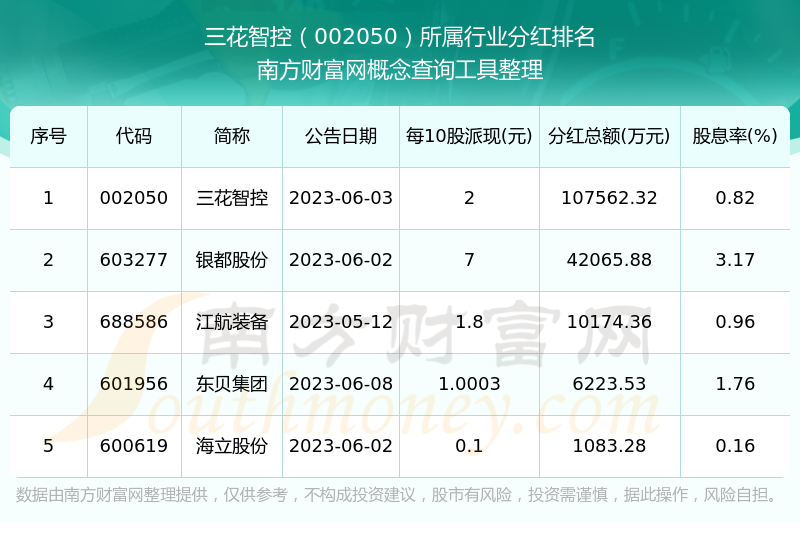Click the 代码 column header
The width and height of the screenshot is (800, 544).
134,136
